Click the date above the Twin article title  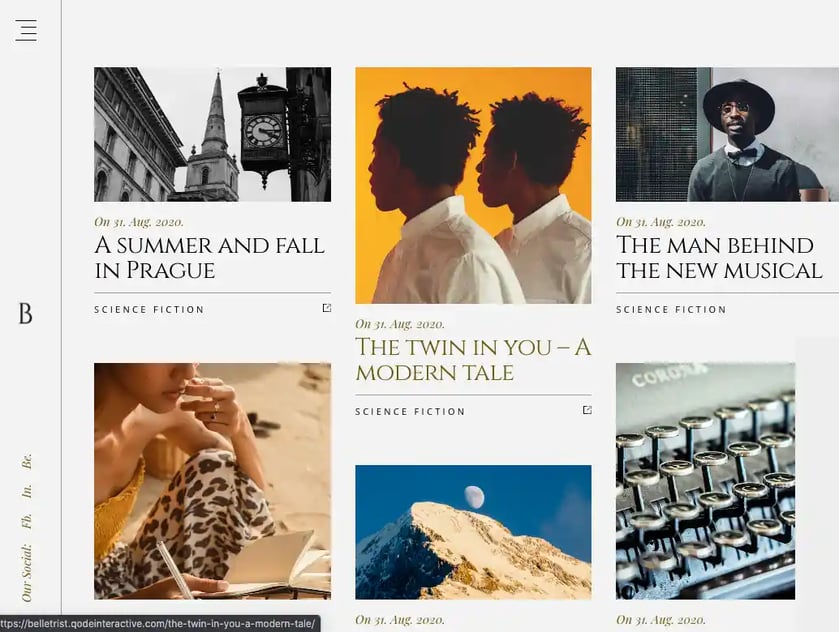(400, 324)
